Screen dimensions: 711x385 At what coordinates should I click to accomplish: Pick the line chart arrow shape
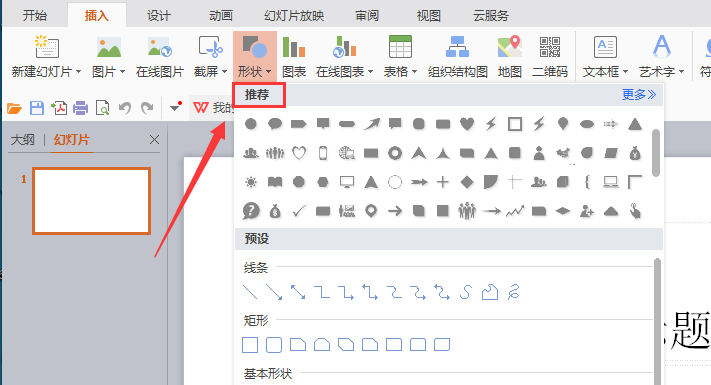click(515, 211)
